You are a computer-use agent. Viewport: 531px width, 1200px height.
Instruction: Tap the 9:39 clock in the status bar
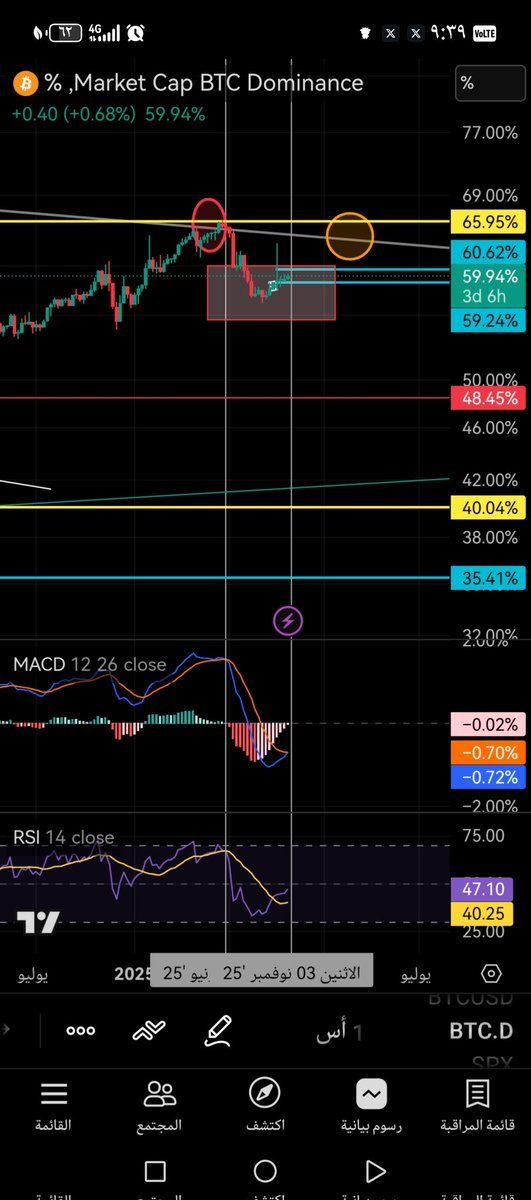[449, 32]
